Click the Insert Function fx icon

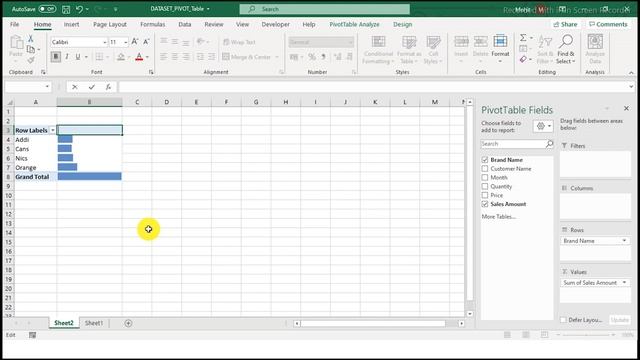(108, 87)
